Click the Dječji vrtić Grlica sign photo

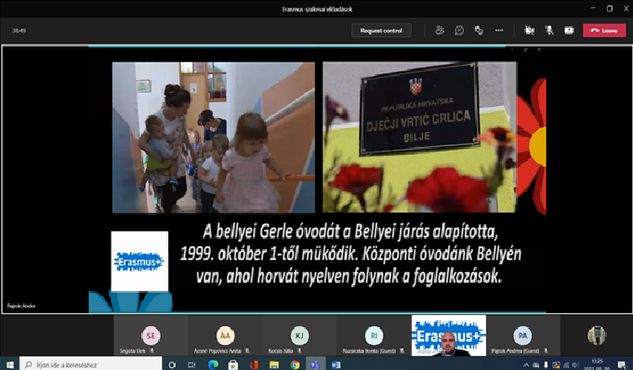pos(419,137)
